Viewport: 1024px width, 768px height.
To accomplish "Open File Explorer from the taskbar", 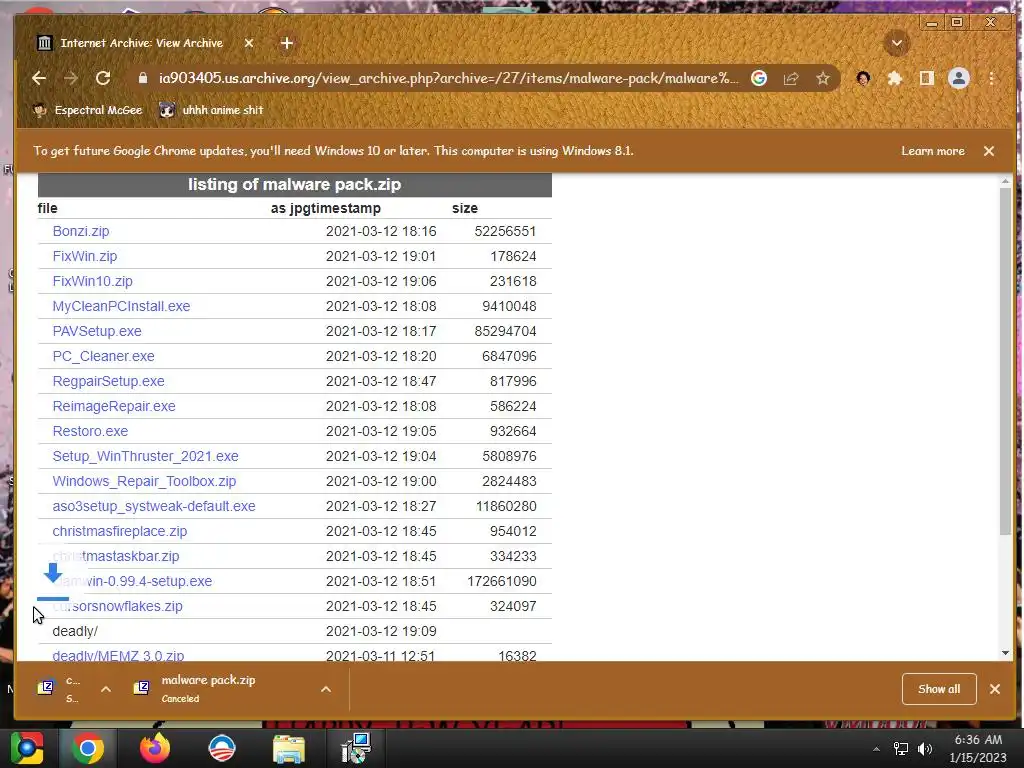I will (x=289, y=750).
